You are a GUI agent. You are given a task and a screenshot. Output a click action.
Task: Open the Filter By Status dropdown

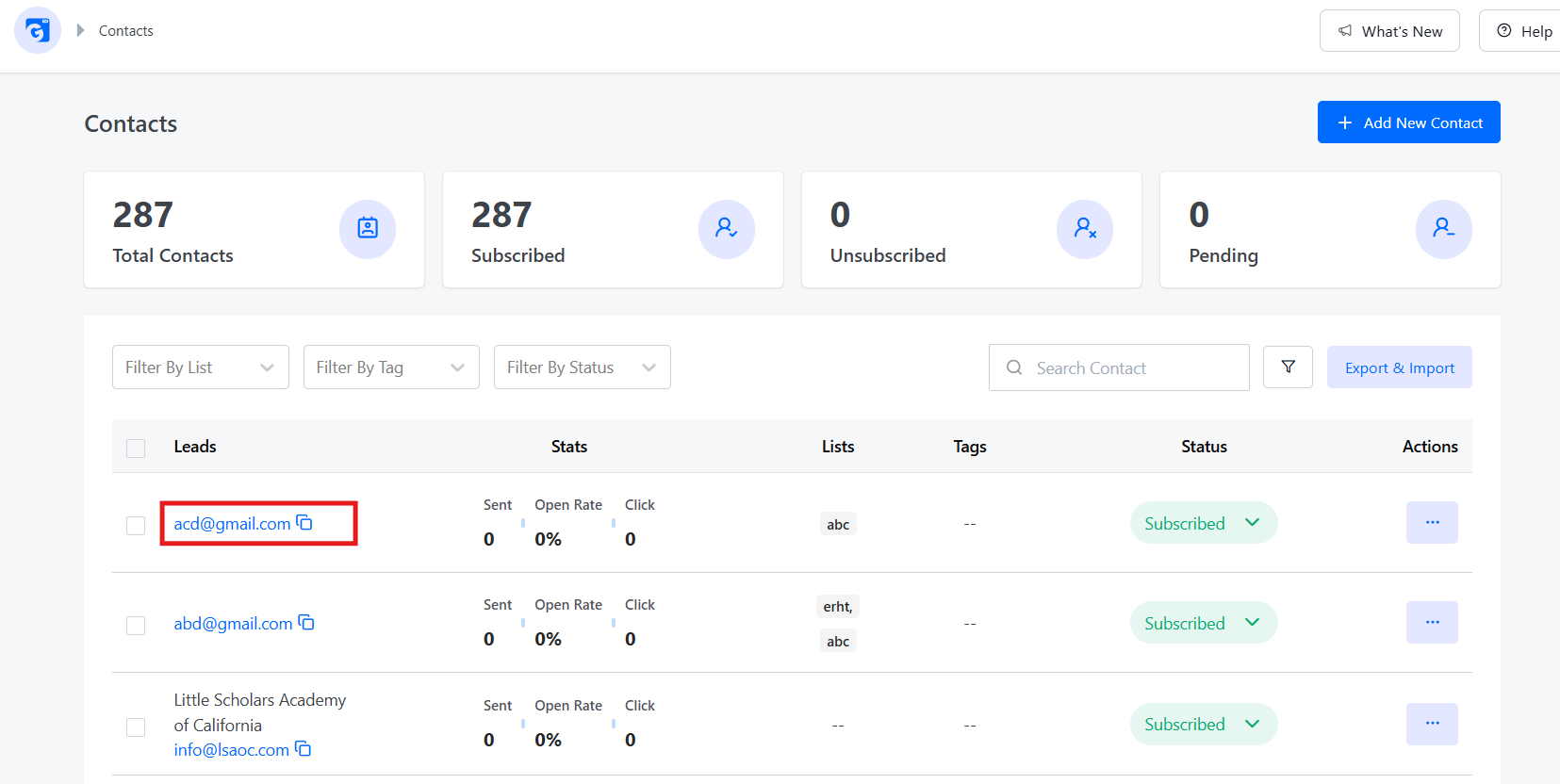coord(583,367)
